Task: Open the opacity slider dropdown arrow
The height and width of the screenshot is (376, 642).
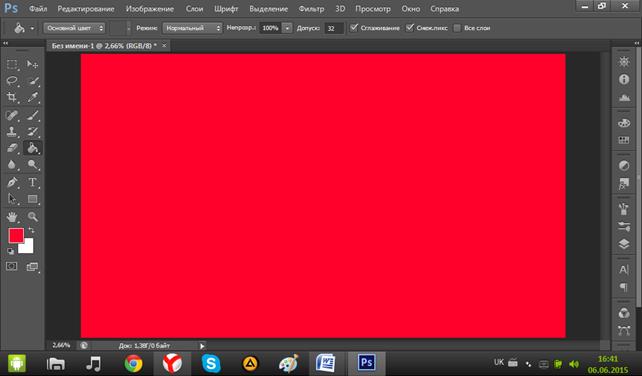Action: [287, 28]
